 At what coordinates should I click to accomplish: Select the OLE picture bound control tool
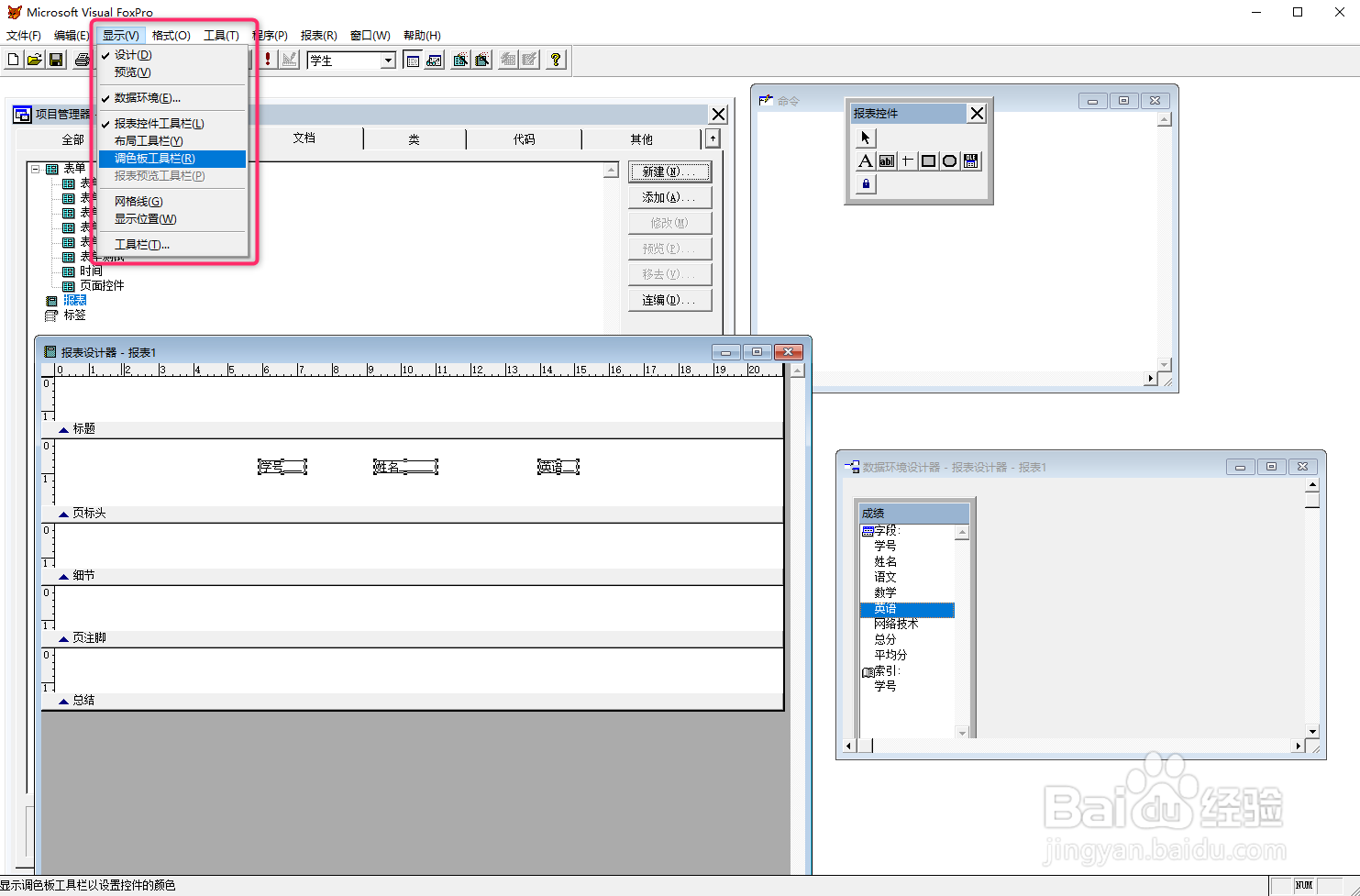coord(969,160)
